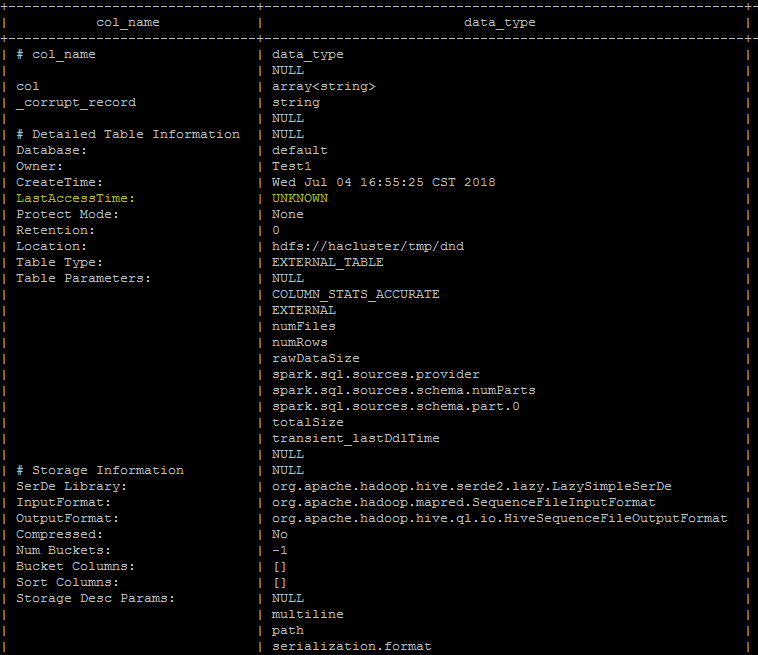Select the 'numRows' parameter
The image size is (758, 655).
[299, 342]
